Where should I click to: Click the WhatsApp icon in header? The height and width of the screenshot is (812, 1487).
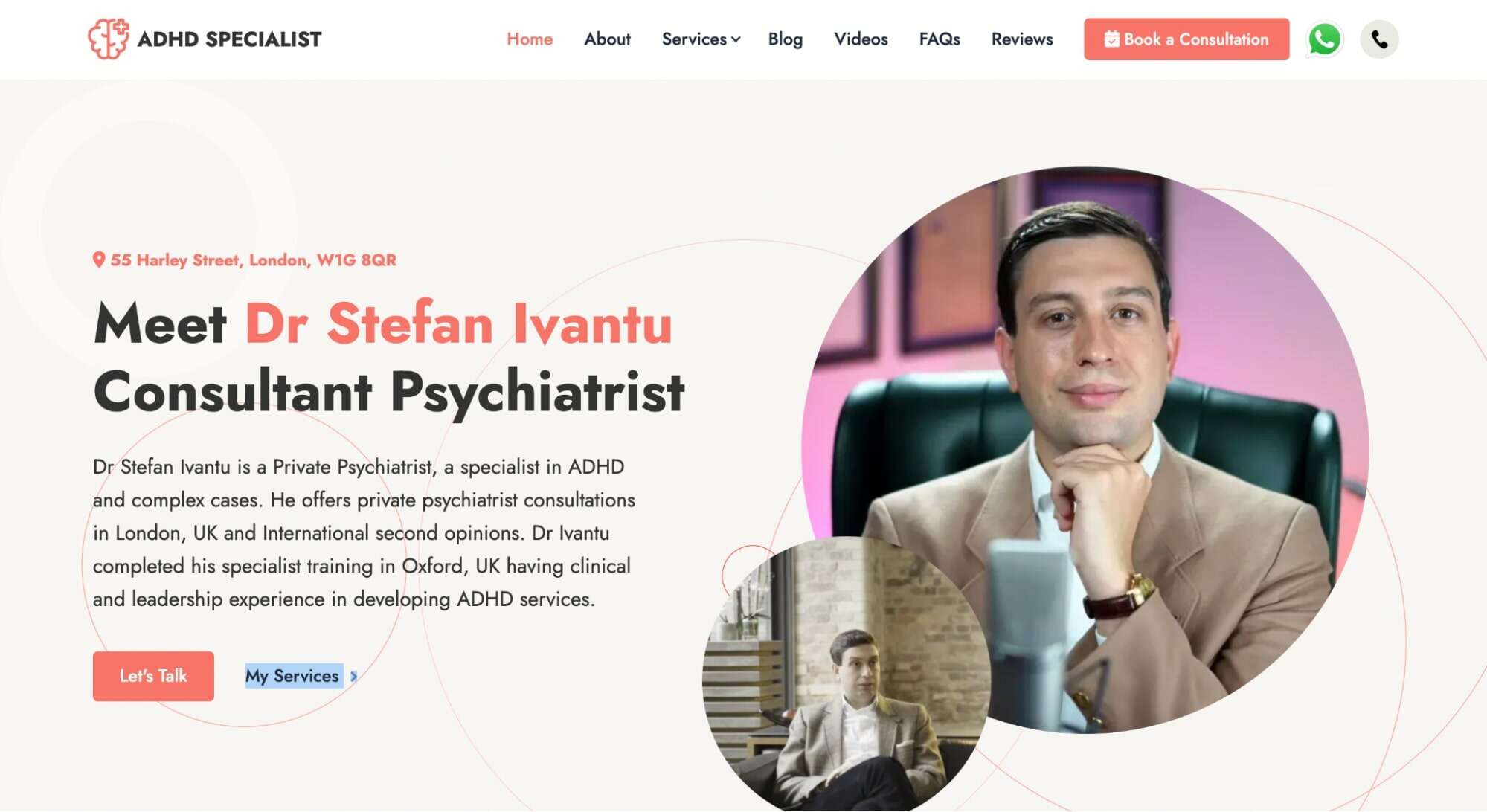click(1324, 39)
